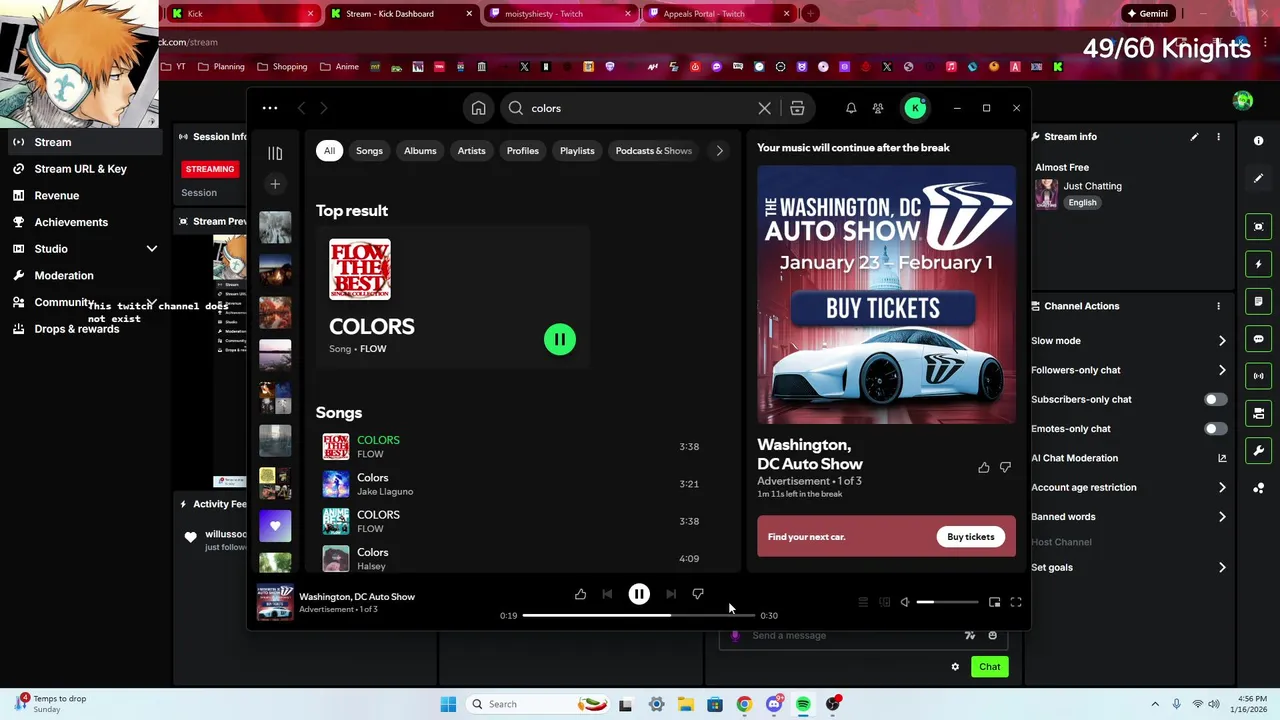The image size is (1280, 720).
Task: Thumbs-up the Washington DC Auto Show ad panel
Action: 984,467
